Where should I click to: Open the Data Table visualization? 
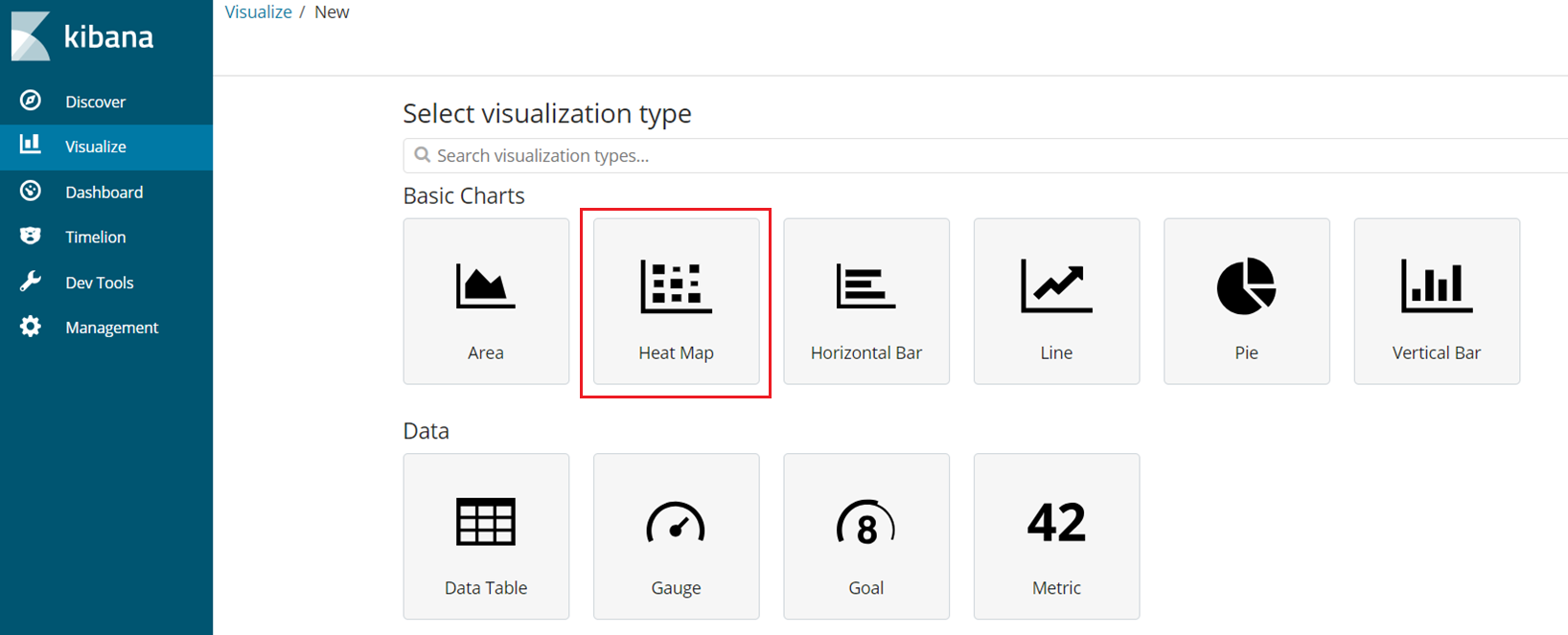point(486,536)
